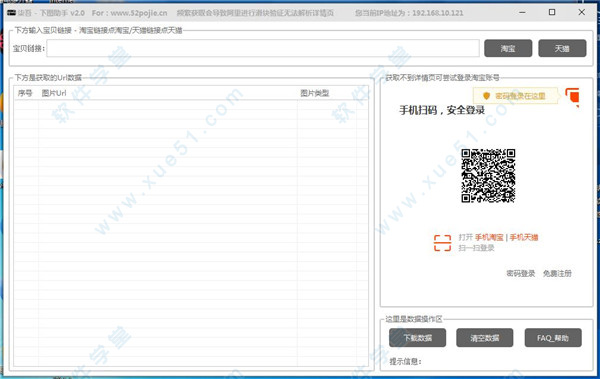Click the 下载数据 button

coord(417,338)
